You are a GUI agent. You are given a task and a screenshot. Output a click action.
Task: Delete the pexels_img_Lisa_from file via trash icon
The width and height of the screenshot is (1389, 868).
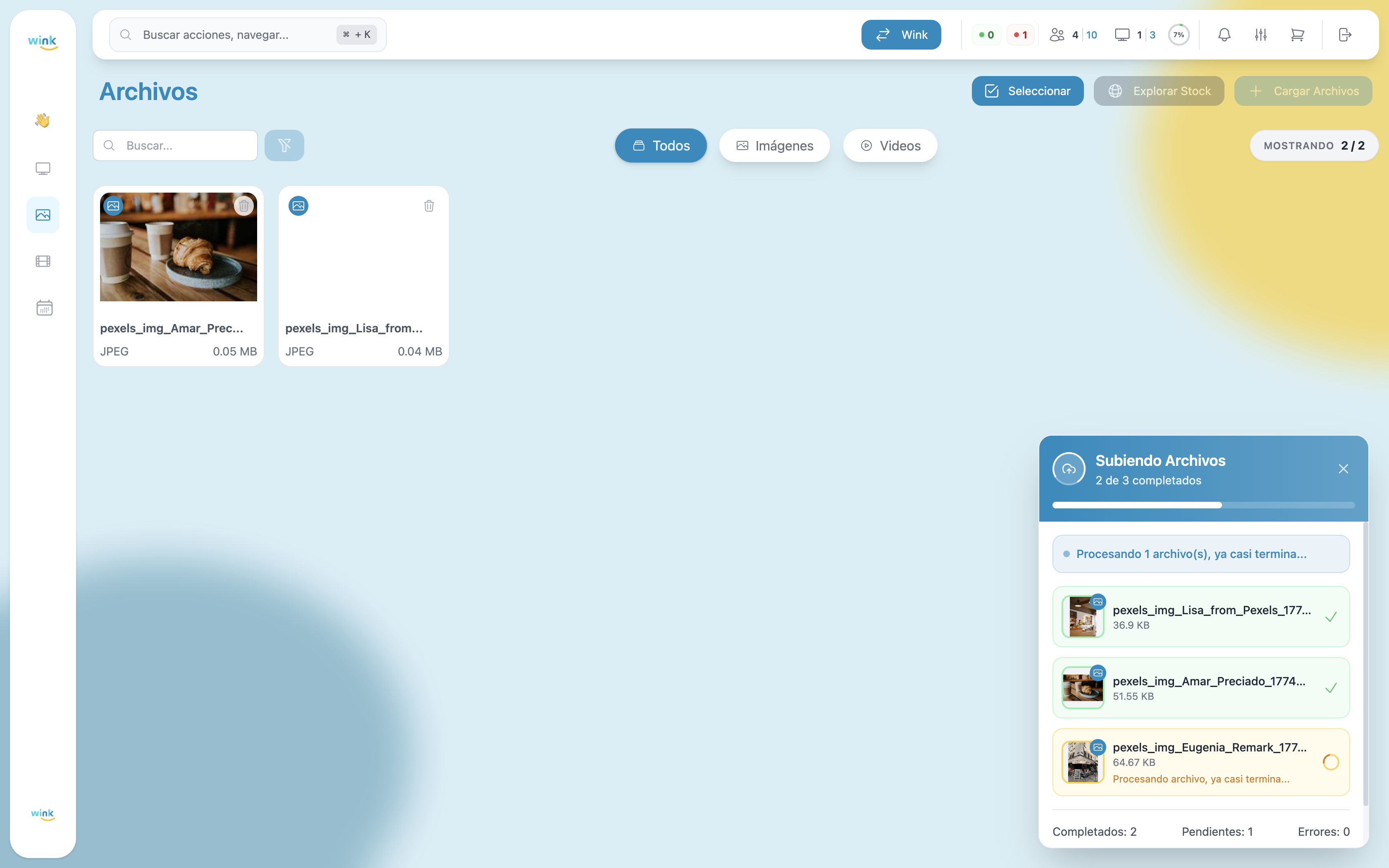[429, 205]
